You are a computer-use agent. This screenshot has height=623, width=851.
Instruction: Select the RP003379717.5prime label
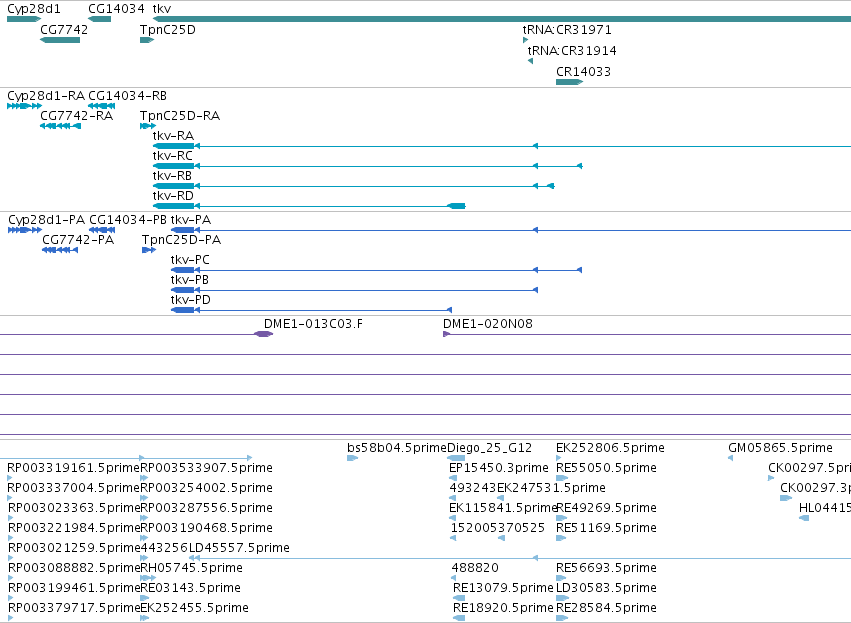tap(74, 608)
